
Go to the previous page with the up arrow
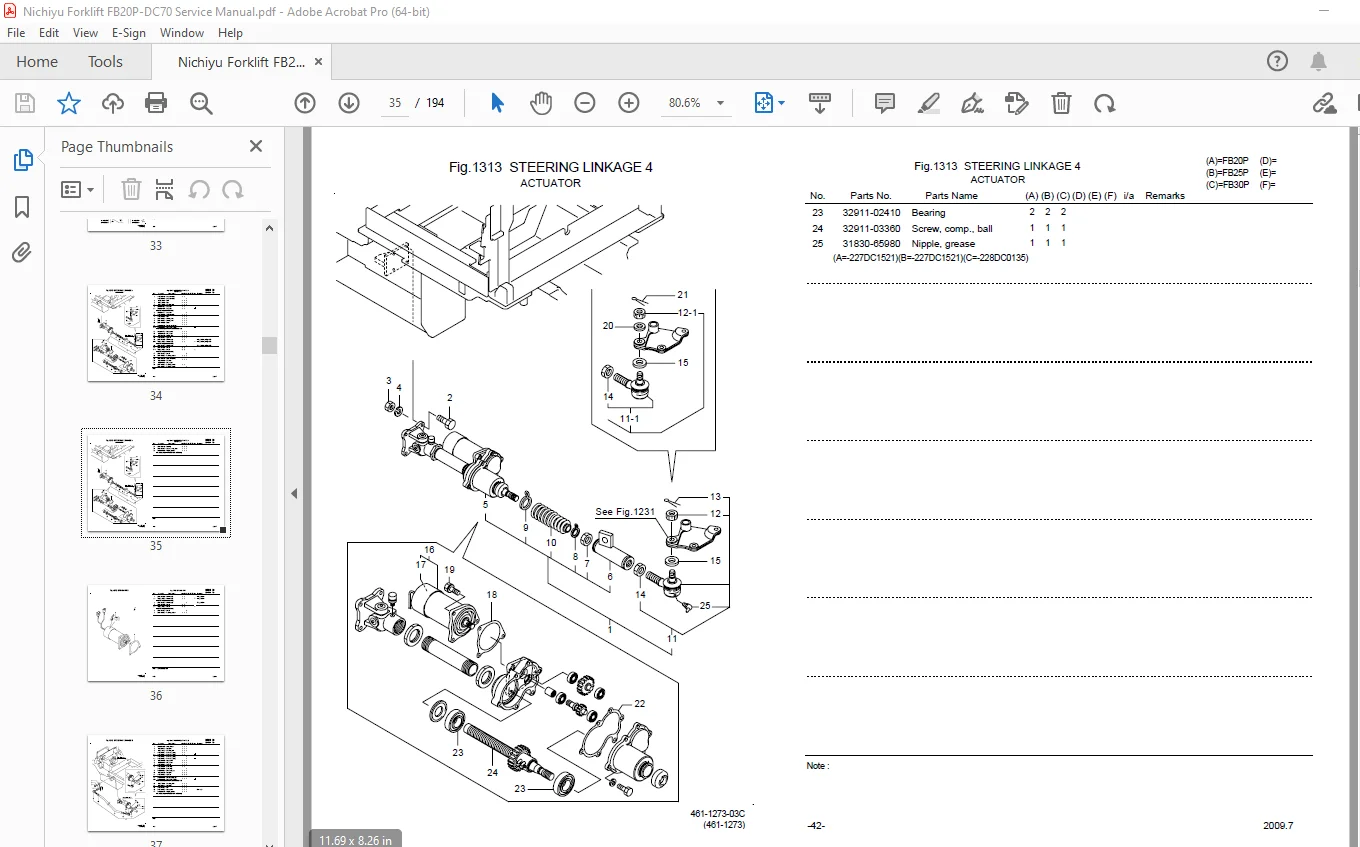coord(305,103)
